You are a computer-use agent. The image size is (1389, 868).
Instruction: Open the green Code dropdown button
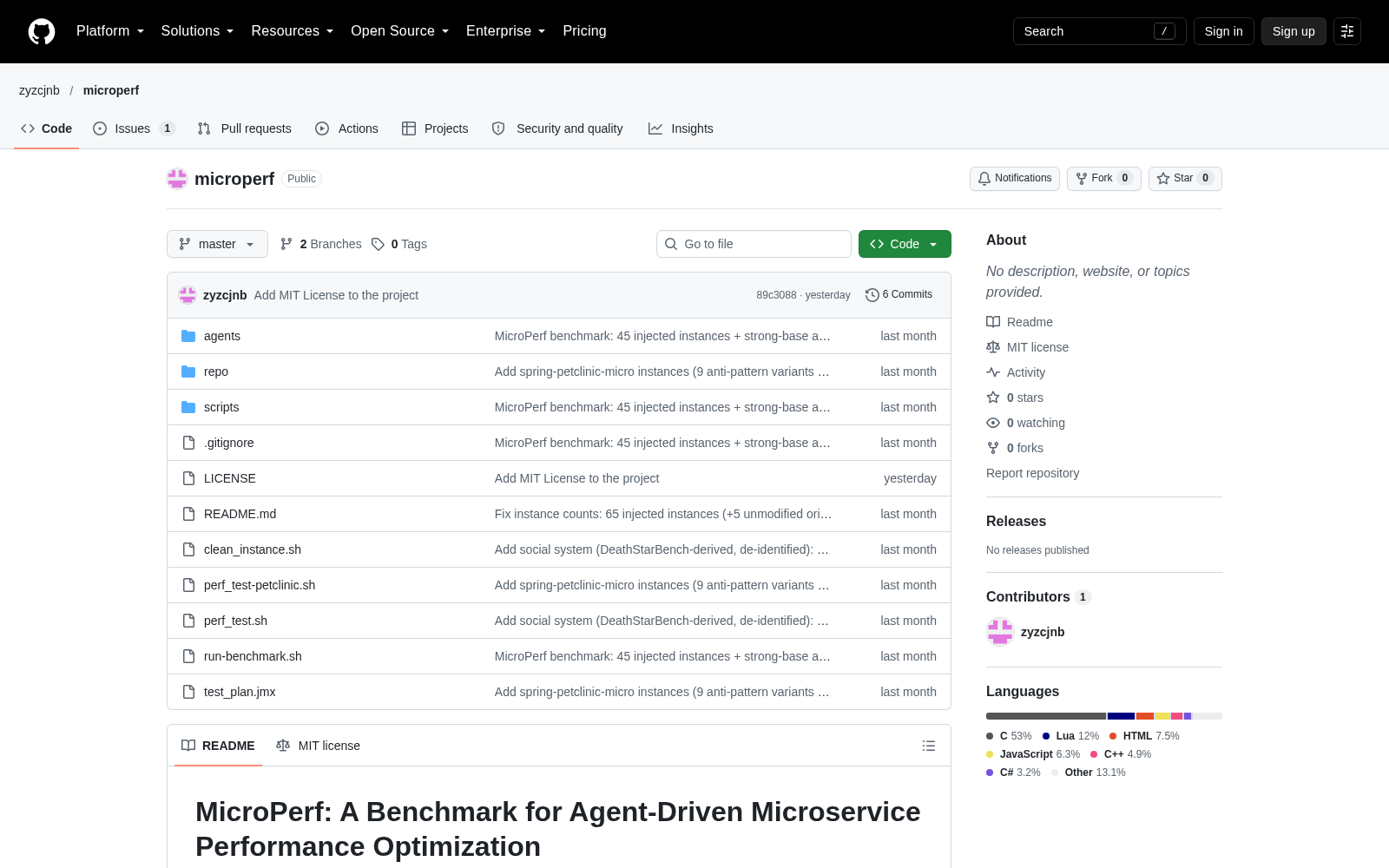click(x=905, y=244)
